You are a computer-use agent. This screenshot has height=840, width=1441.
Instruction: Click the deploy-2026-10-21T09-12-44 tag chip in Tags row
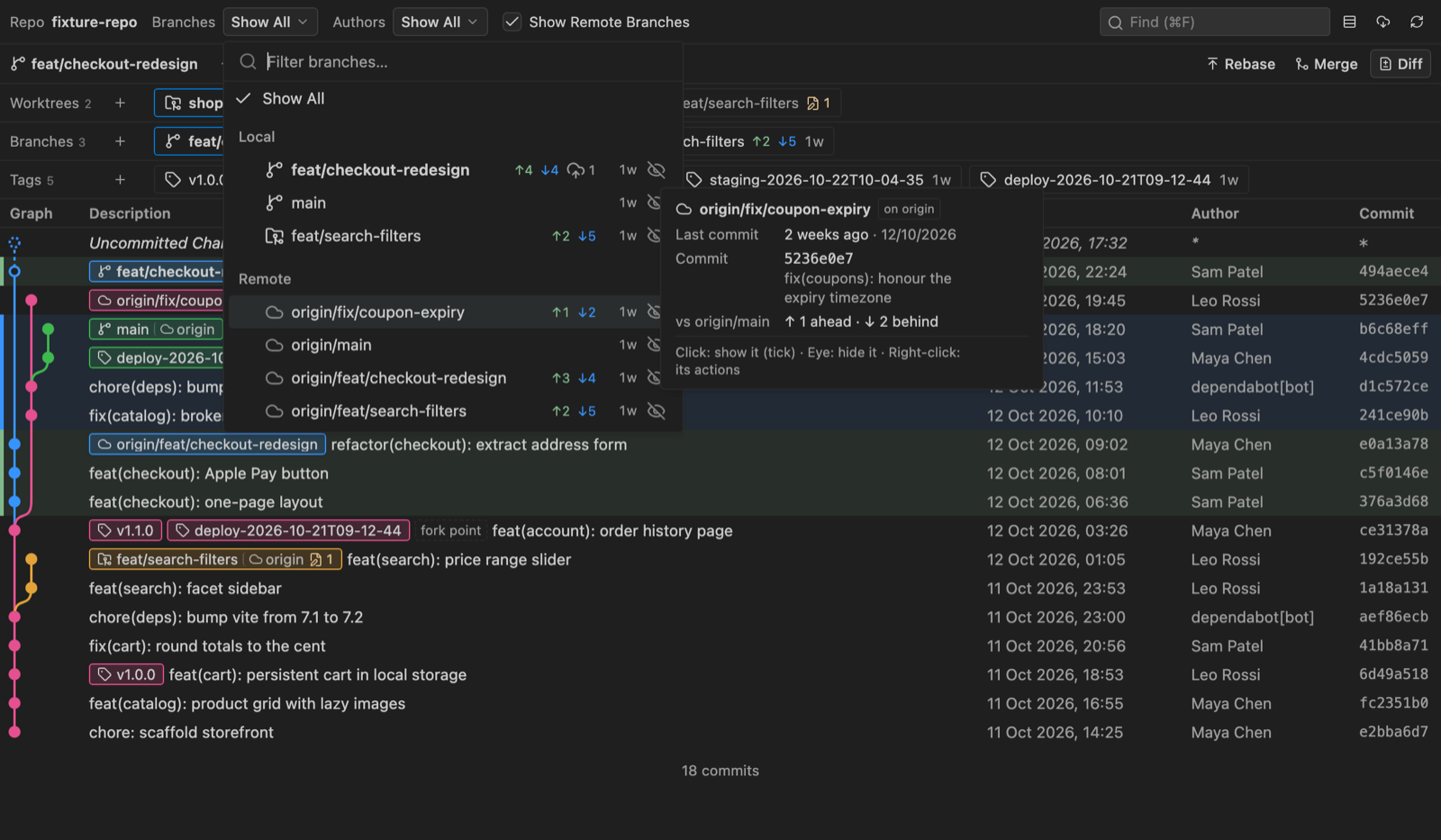click(x=1110, y=180)
